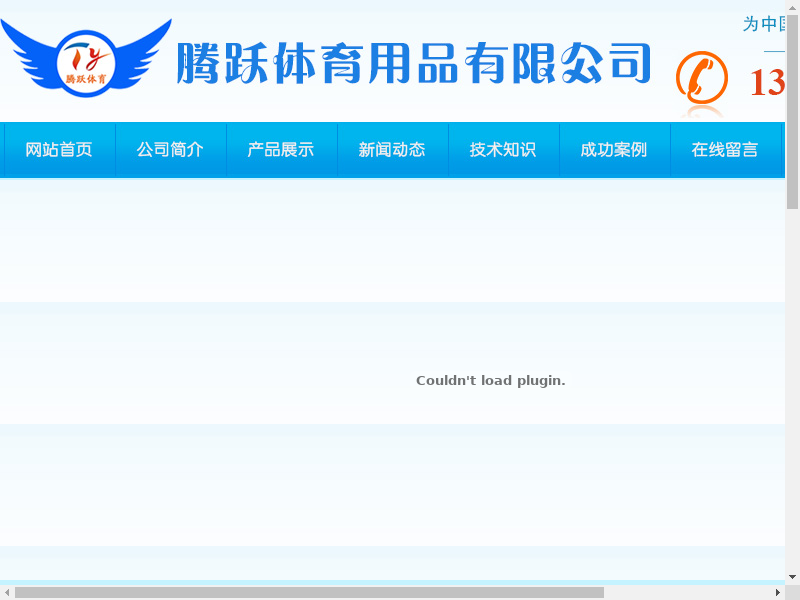
Task: Select 新闻动态 in the navigation bar
Action: point(392,150)
